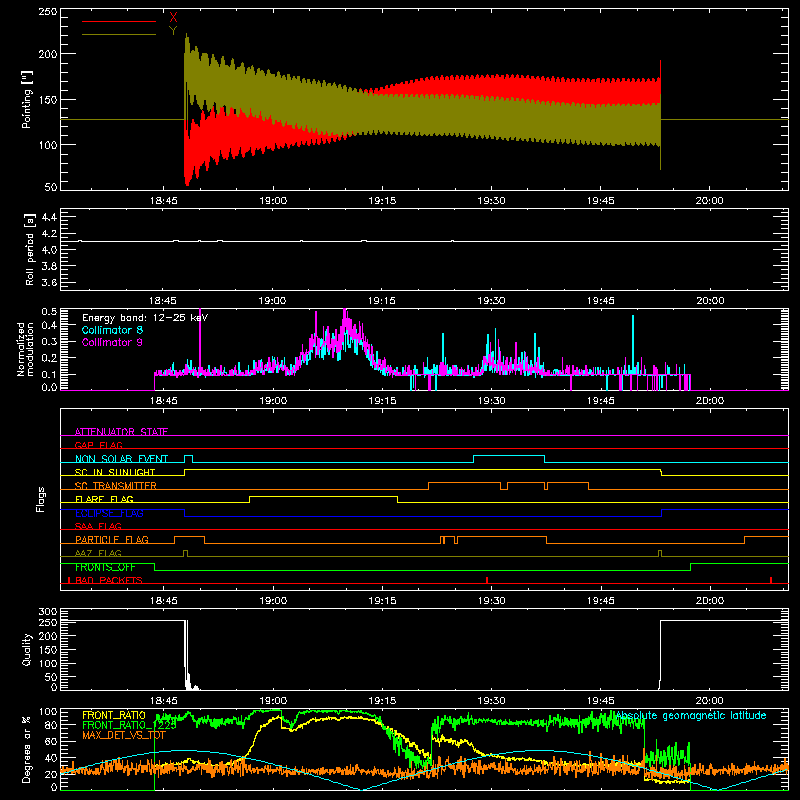Click the 19:00 label under the Quality plot
The height and width of the screenshot is (800, 800).
click(273, 701)
